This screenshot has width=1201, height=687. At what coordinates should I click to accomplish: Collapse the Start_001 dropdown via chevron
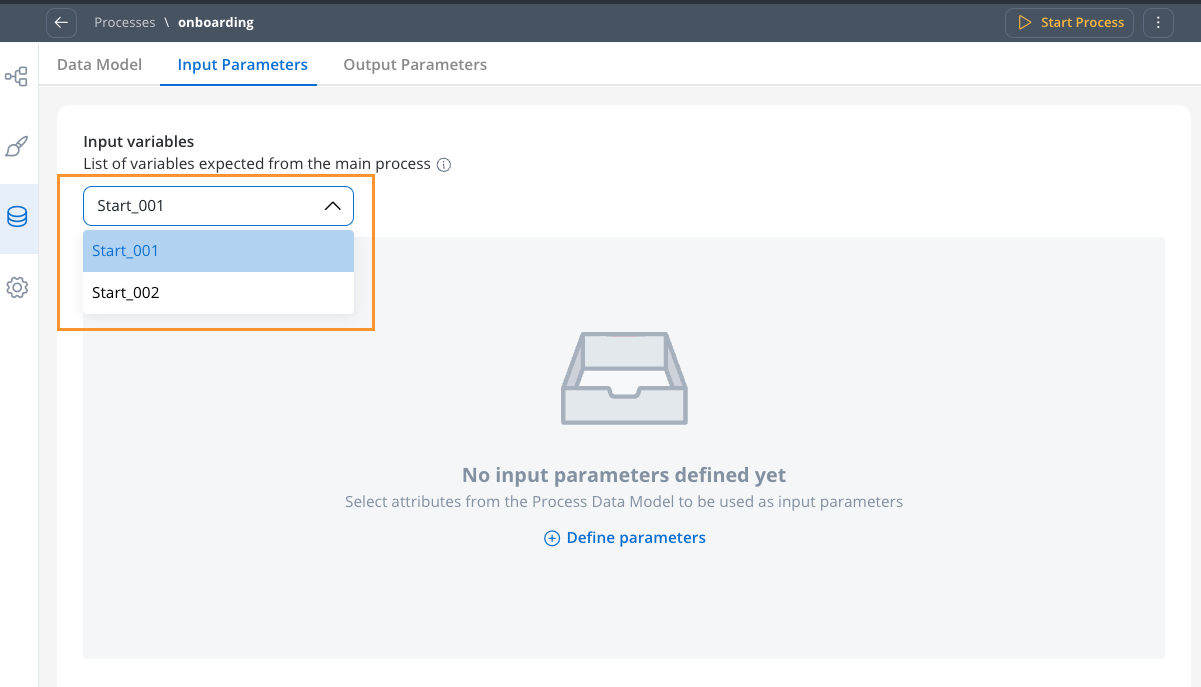coord(333,206)
